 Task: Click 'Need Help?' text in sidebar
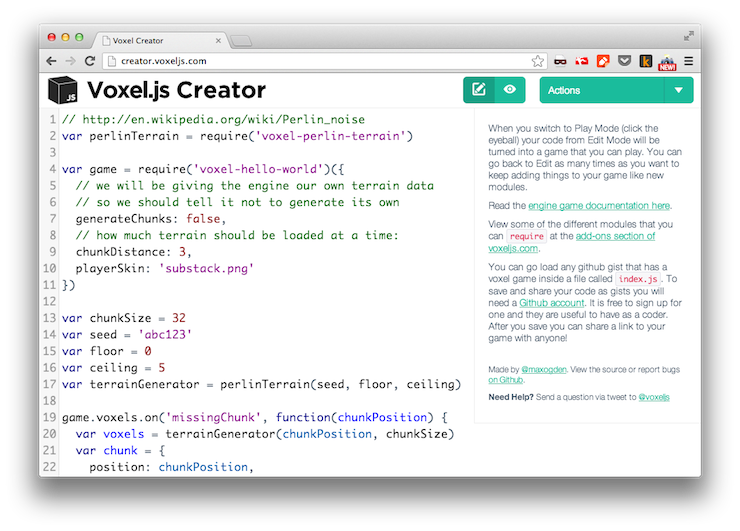pos(511,397)
